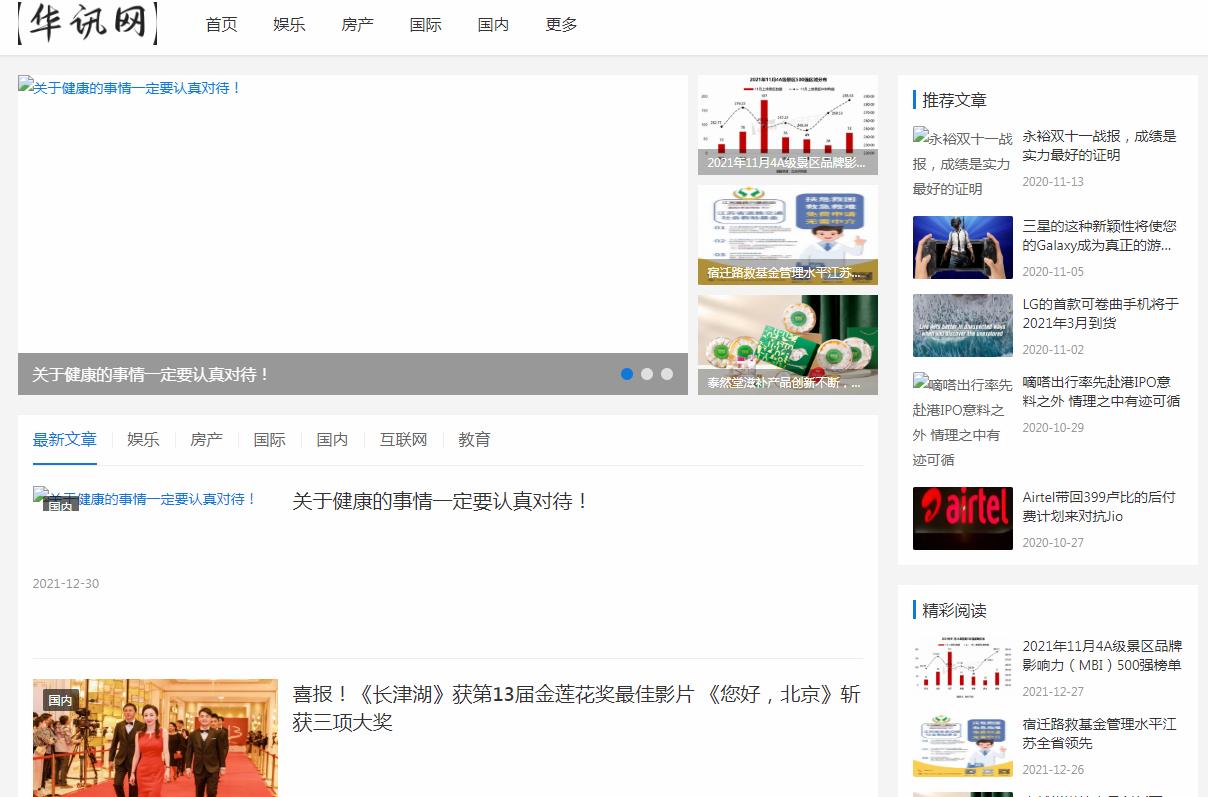Open the LG的首款可卷曲手机 article
Viewport: 1208px width, 797px height.
1101,314
